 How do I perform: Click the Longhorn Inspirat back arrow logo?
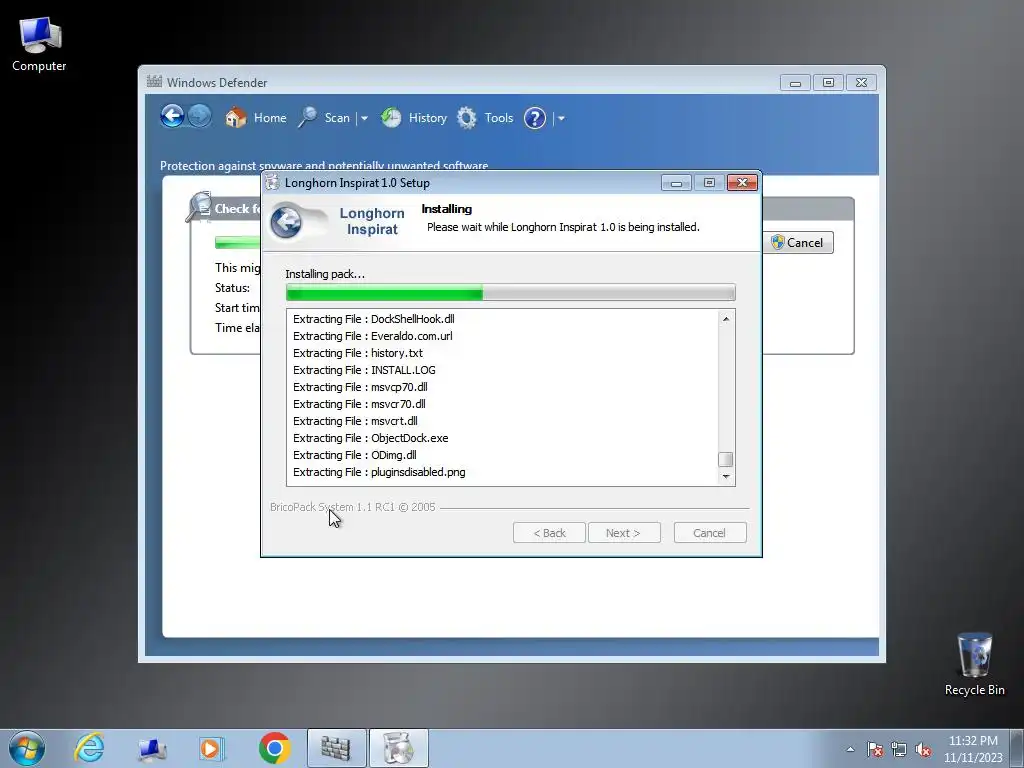point(286,222)
